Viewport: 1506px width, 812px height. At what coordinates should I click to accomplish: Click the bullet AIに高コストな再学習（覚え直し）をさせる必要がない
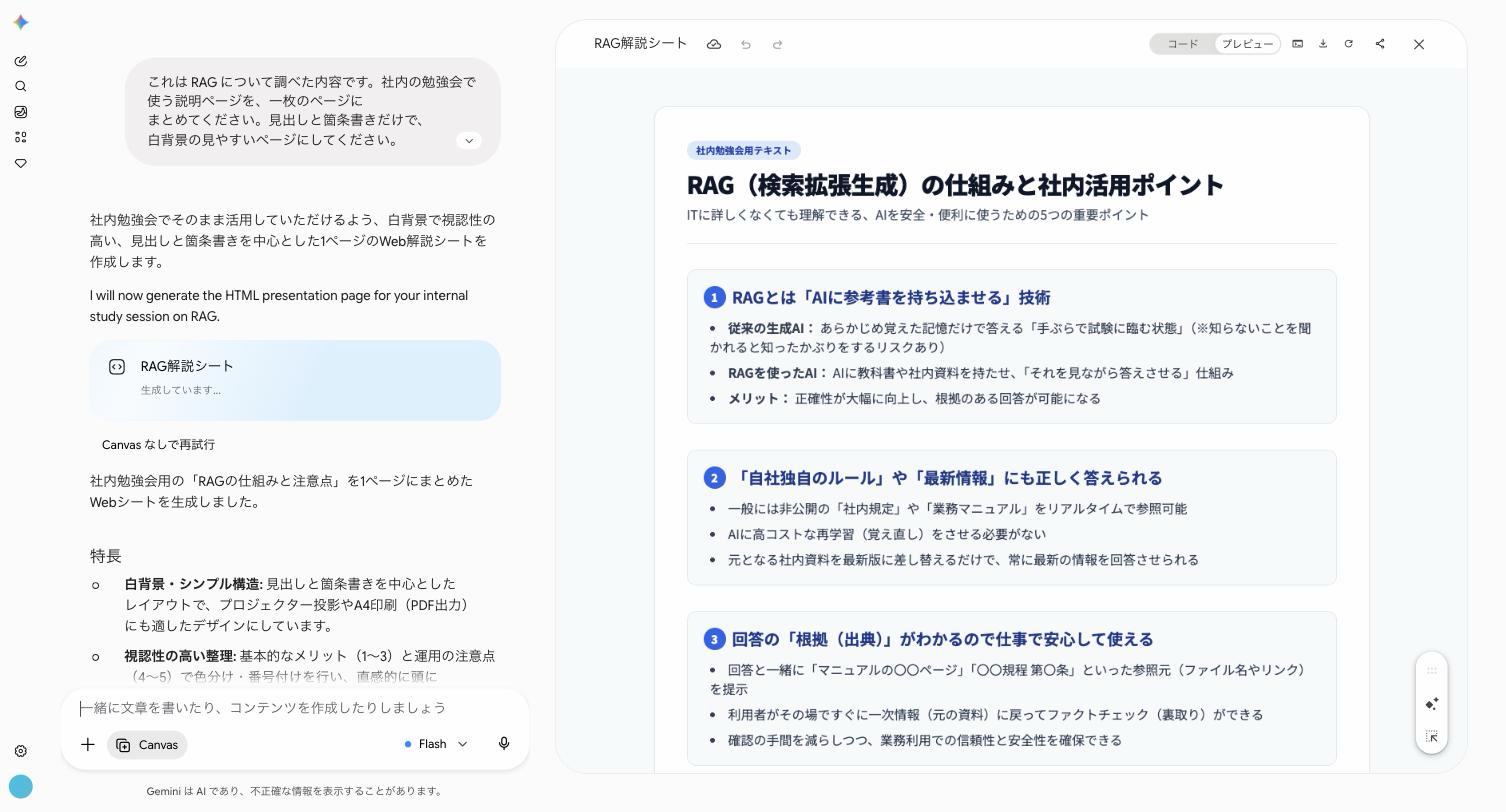tap(886, 535)
